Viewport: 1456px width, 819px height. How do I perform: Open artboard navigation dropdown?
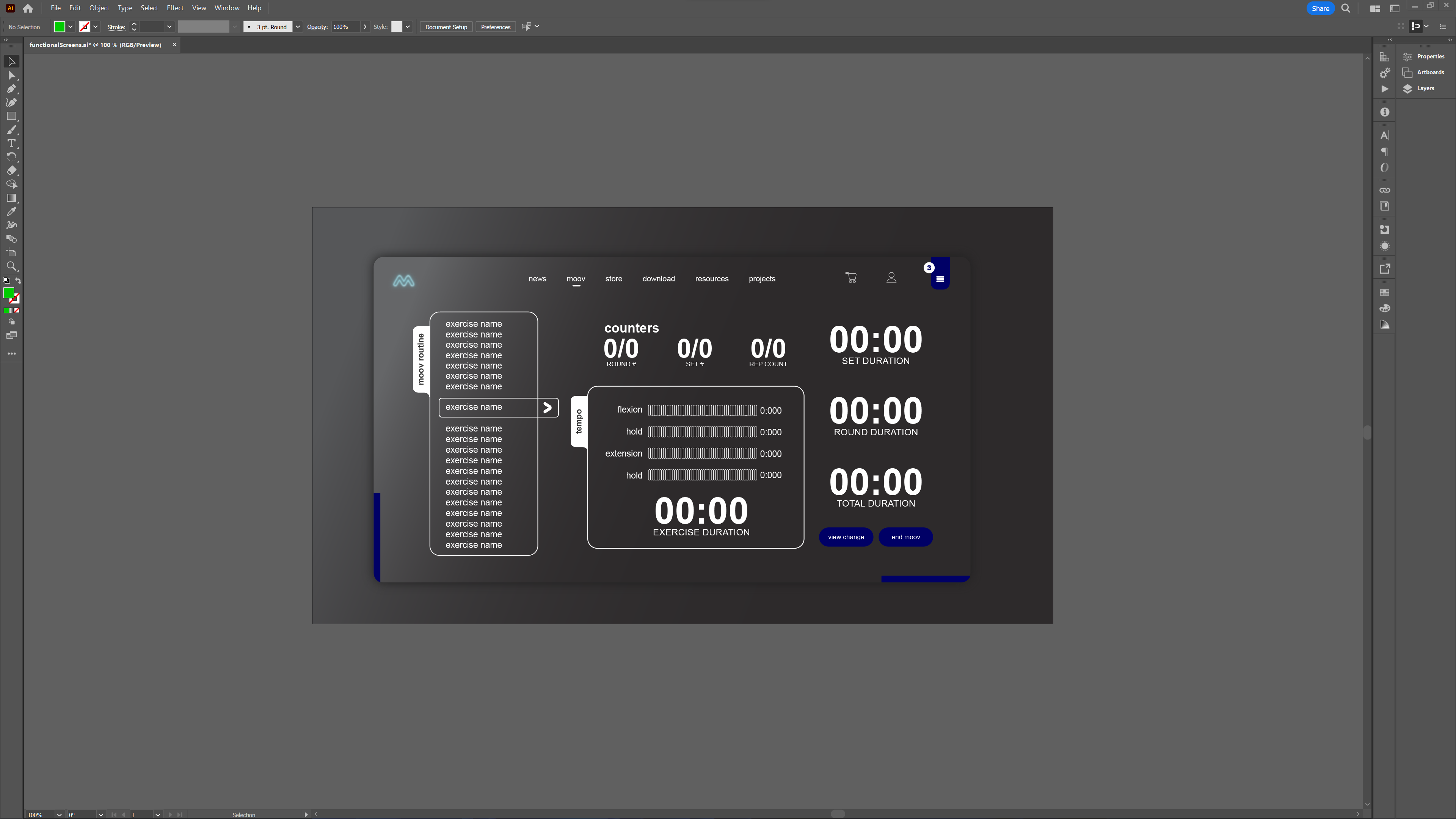click(x=158, y=814)
